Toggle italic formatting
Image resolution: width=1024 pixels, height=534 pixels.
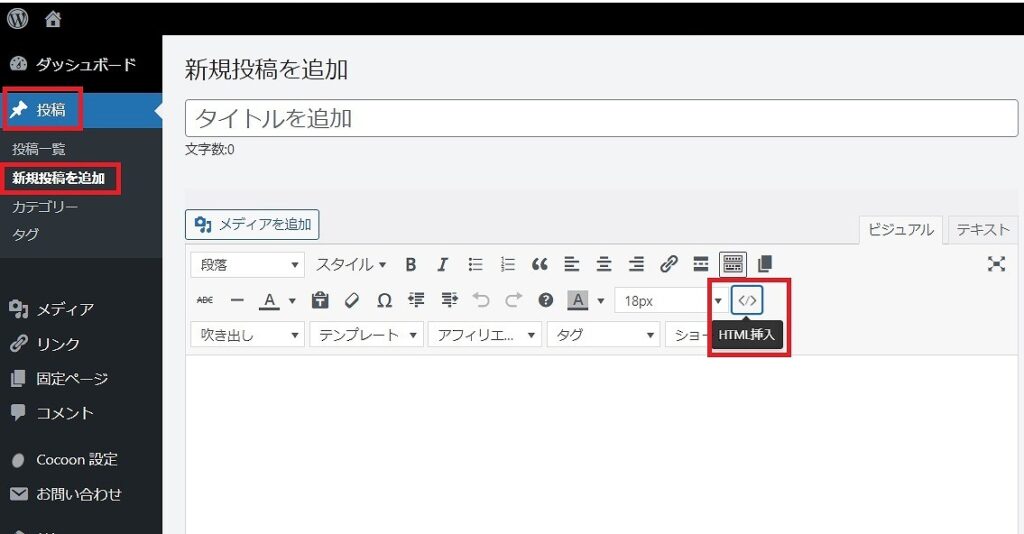pyautogui.click(x=443, y=264)
